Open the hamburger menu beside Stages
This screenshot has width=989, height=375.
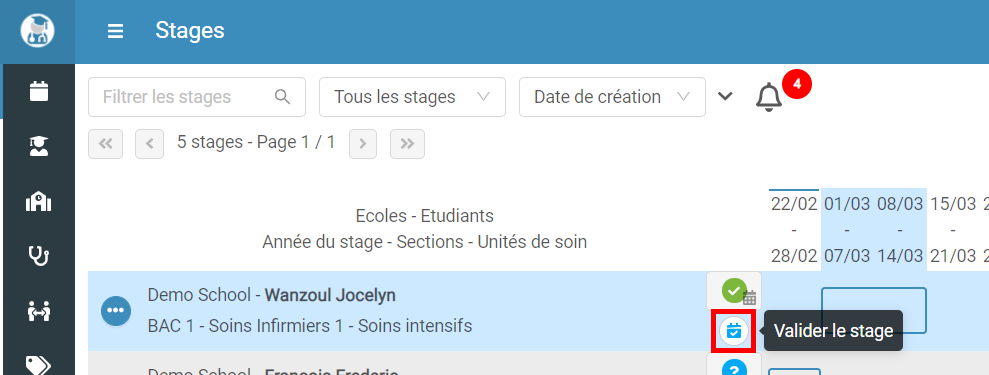pyautogui.click(x=115, y=31)
